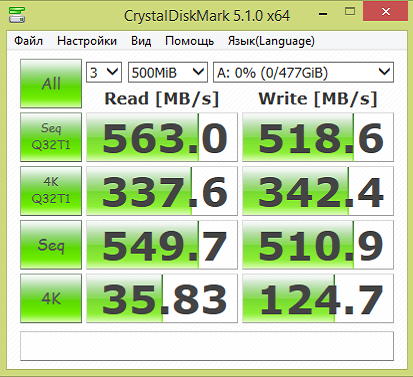Click the 4K Q32T1 write result 342.4

pos(318,191)
